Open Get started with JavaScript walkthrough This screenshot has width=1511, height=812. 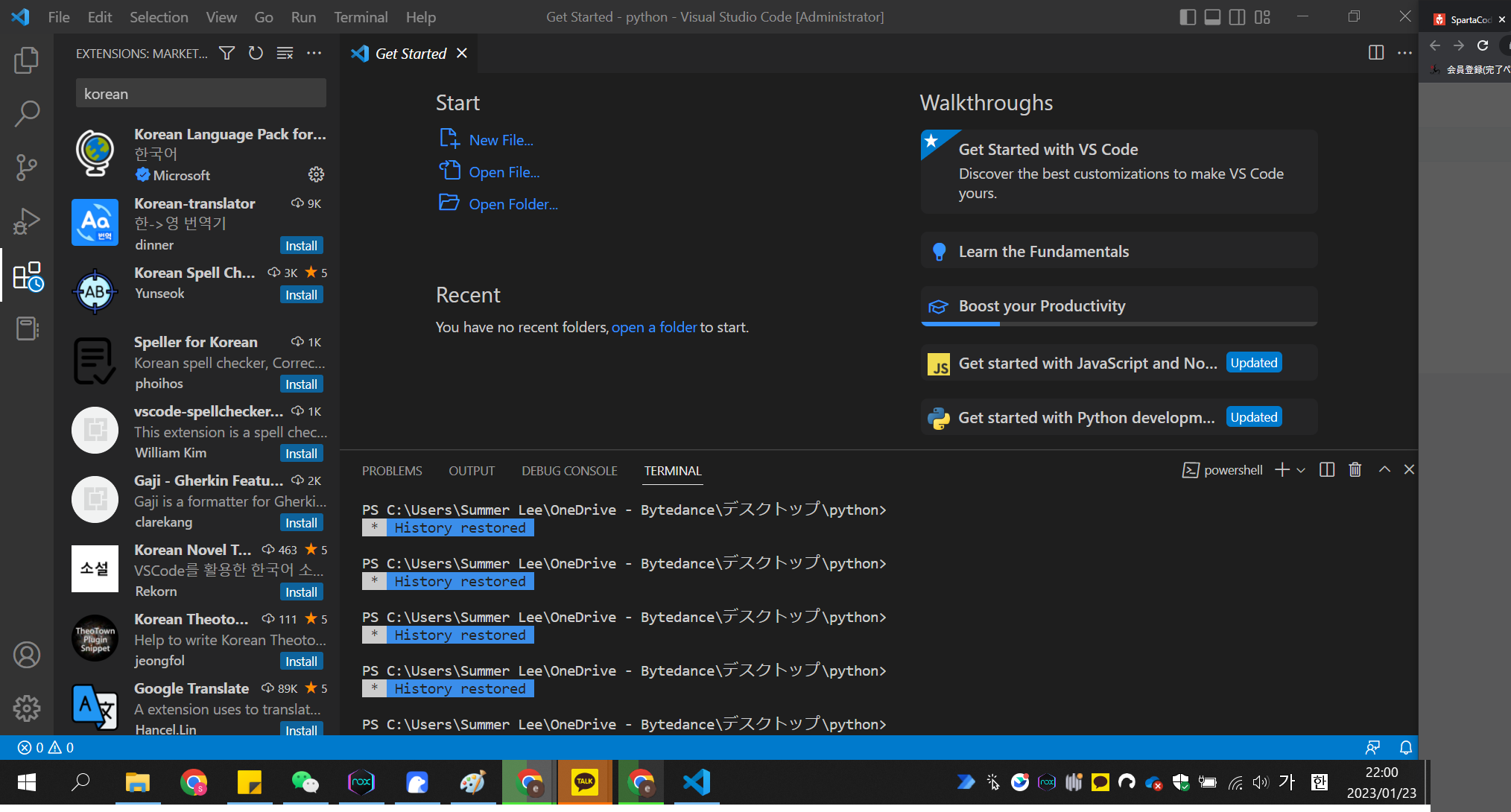coord(1119,363)
